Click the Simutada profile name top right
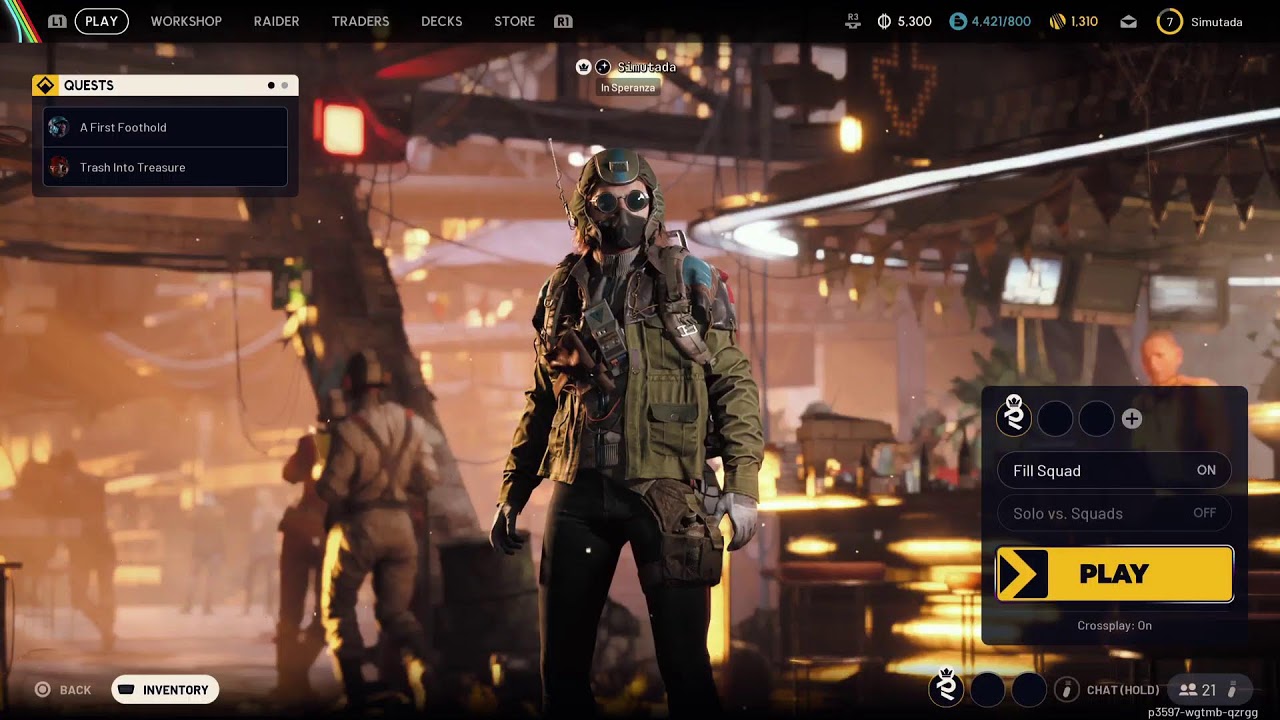This screenshot has height=720, width=1280. 1217,22
